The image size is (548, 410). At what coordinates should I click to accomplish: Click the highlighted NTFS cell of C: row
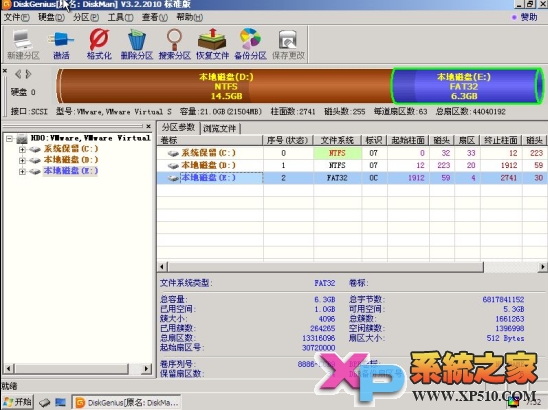[338, 153]
